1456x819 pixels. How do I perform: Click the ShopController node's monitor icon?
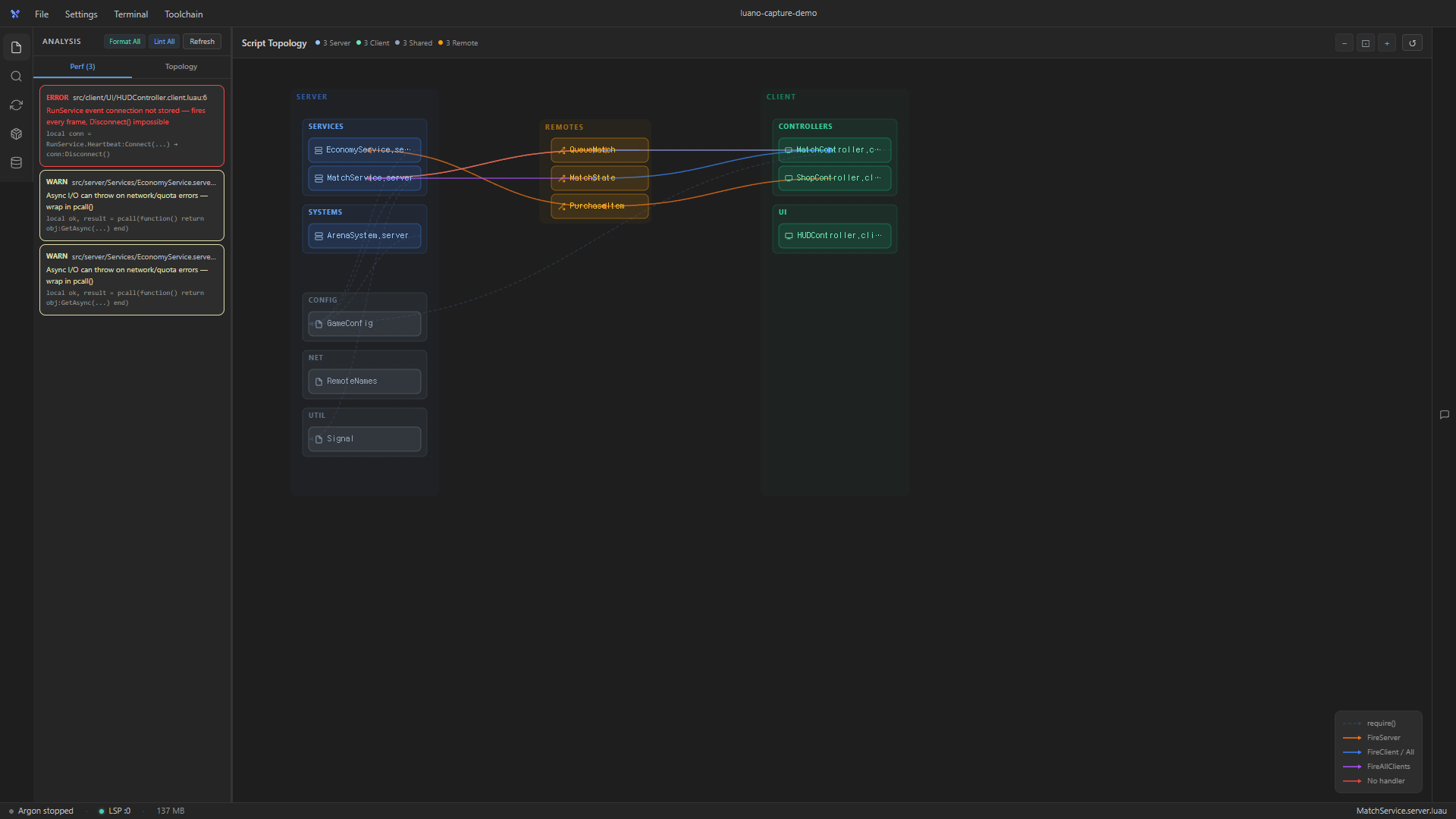[789, 178]
